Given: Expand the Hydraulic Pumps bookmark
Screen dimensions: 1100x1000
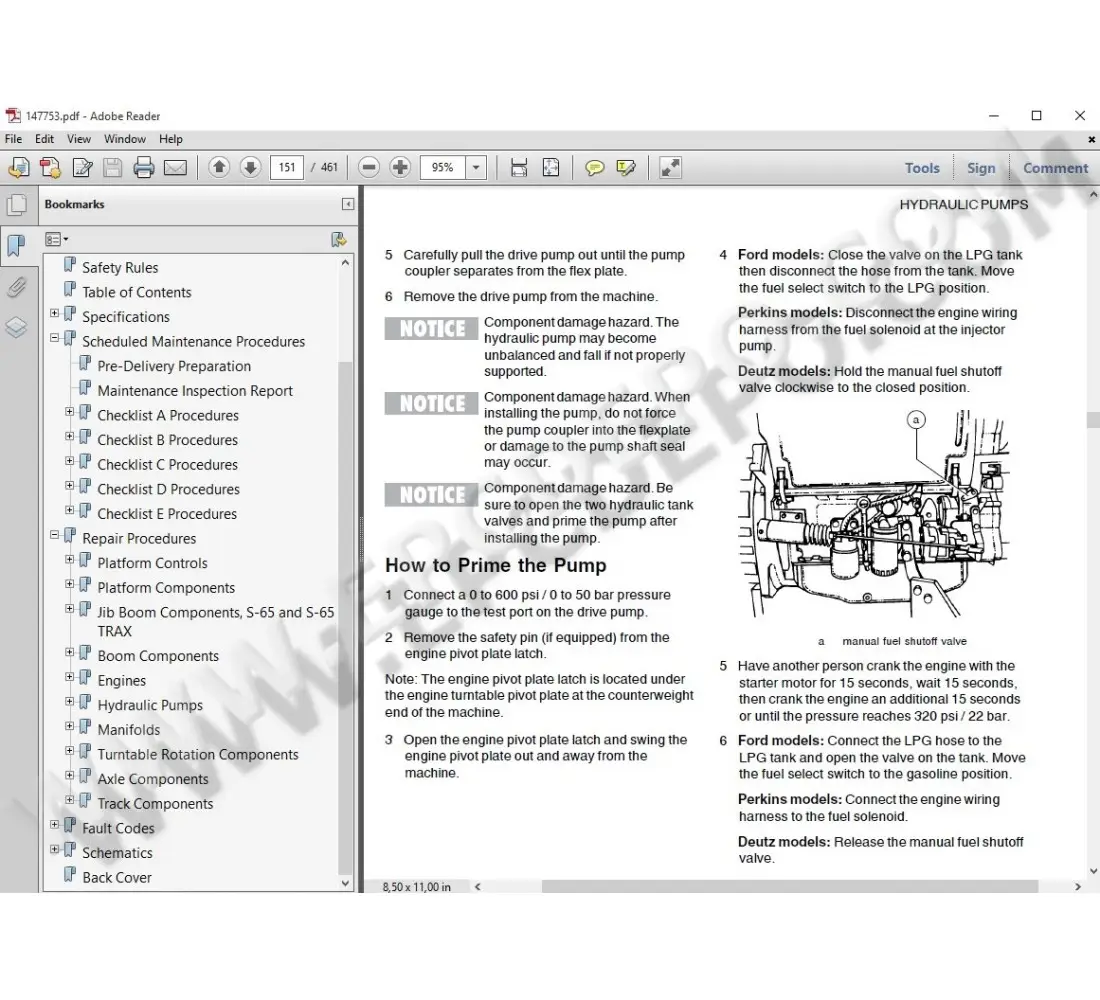Looking at the screenshot, I should click(69, 701).
